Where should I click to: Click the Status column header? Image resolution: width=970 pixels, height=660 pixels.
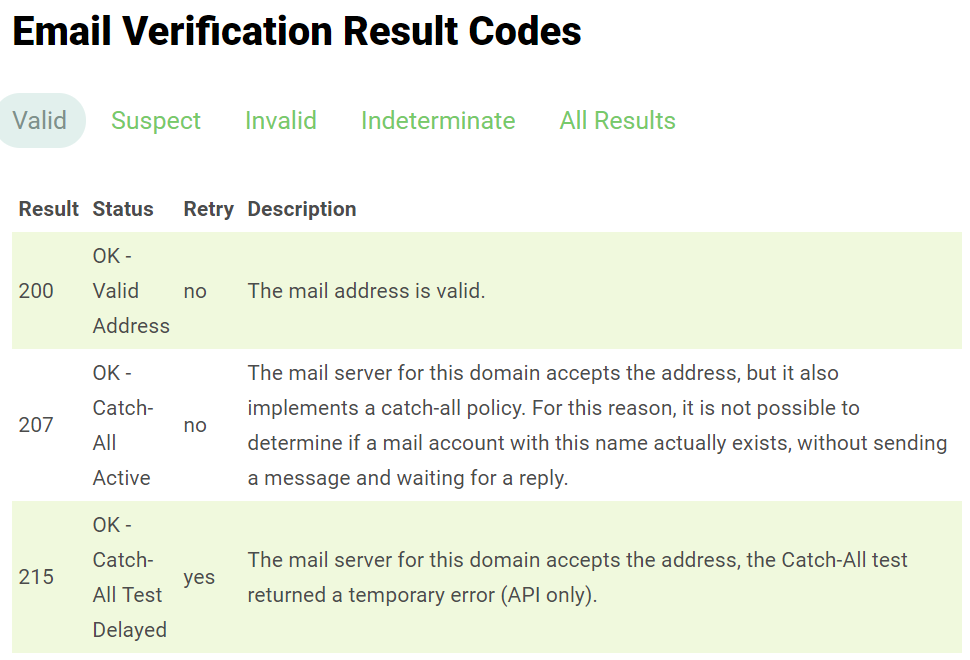click(x=123, y=209)
